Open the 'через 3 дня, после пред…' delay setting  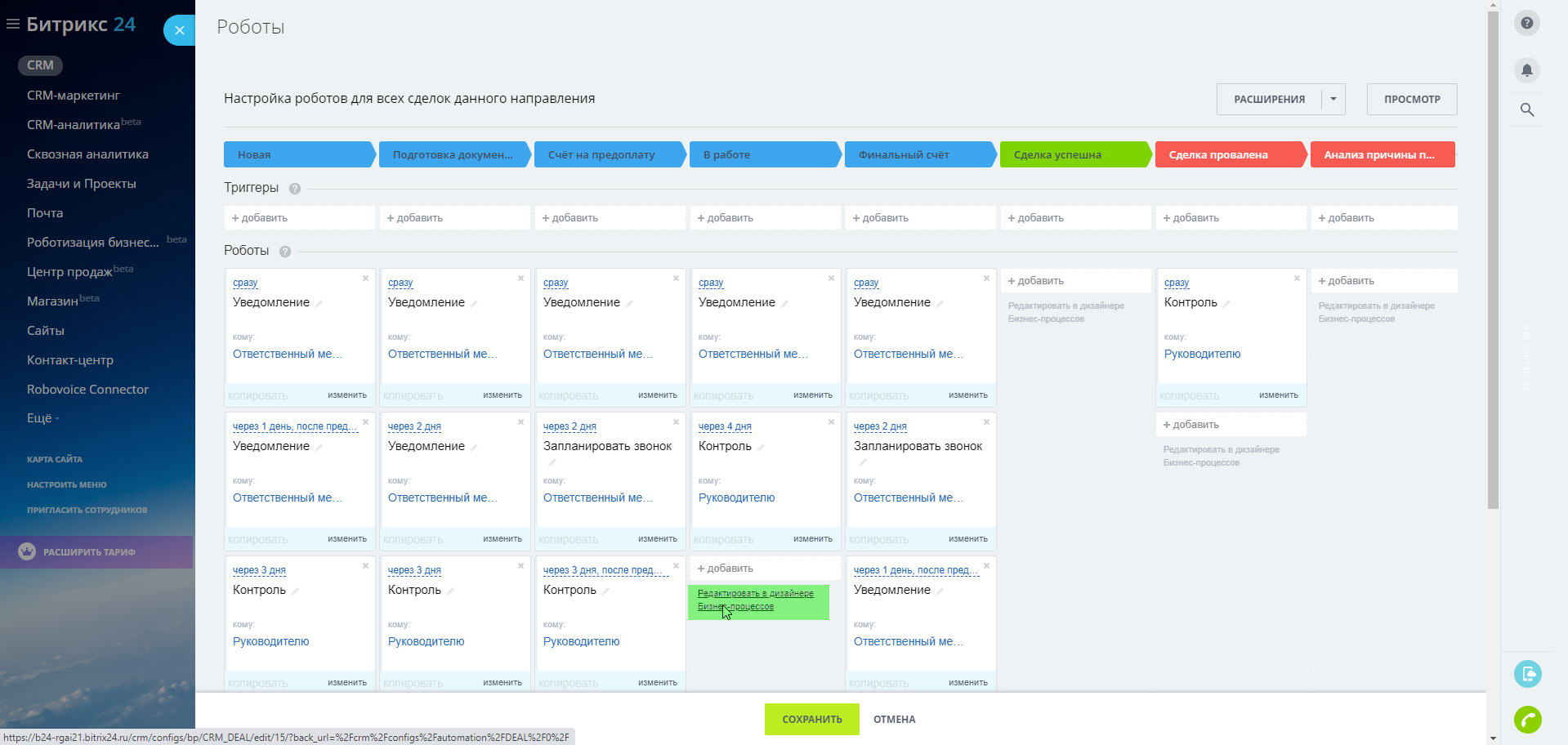(604, 570)
